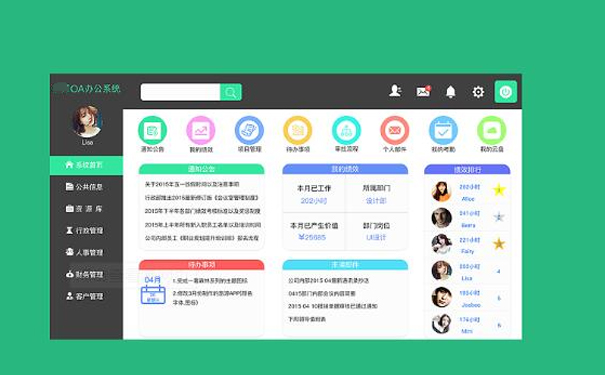Open the mail starting 公司内部2015
Screen dimensions: 605x375
point(328,280)
